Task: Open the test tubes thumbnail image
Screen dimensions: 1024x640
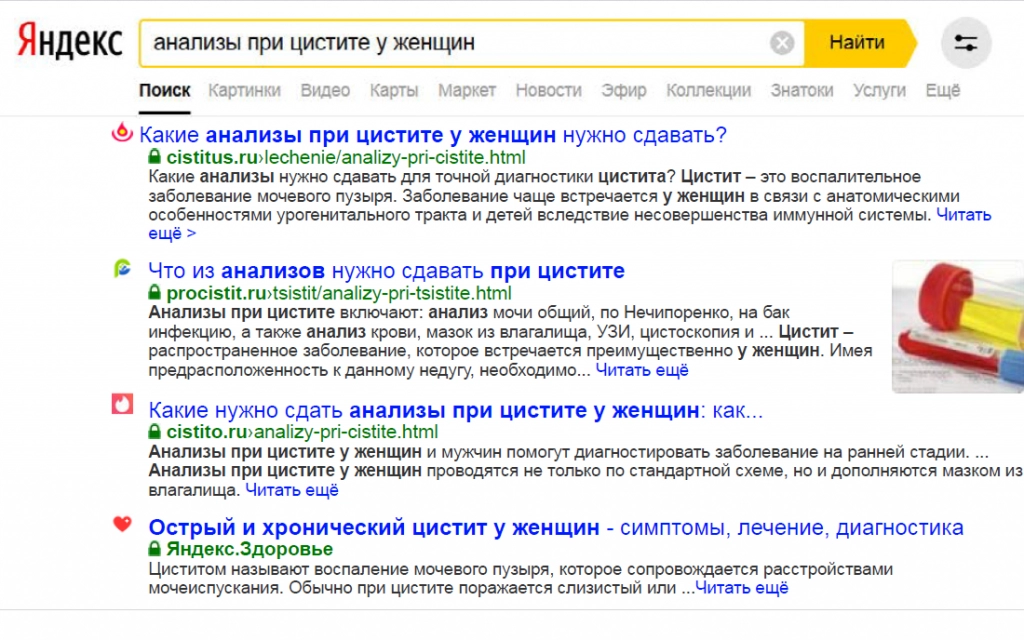Action: pos(957,327)
